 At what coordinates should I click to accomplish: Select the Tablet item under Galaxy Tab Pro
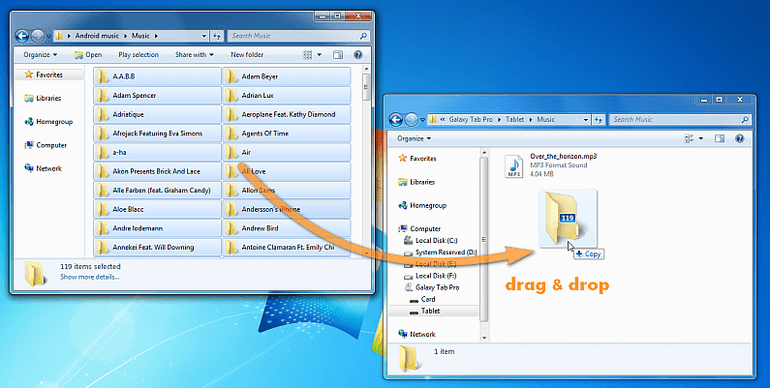(x=431, y=311)
